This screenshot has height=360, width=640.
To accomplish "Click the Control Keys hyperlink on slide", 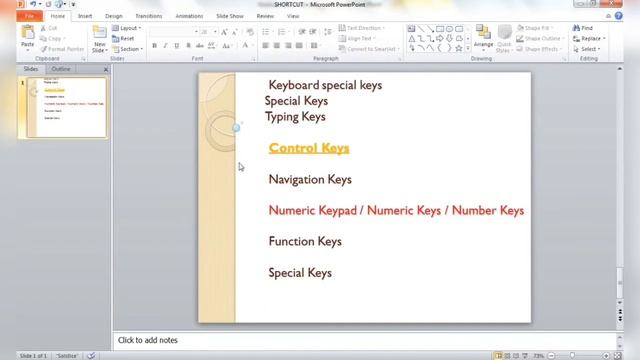I will click(x=309, y=148).
